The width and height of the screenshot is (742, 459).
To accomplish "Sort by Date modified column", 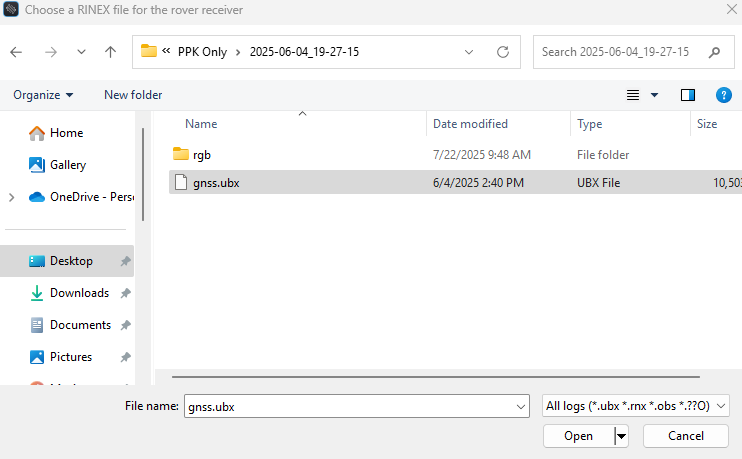I will click(x=470, y=124).
